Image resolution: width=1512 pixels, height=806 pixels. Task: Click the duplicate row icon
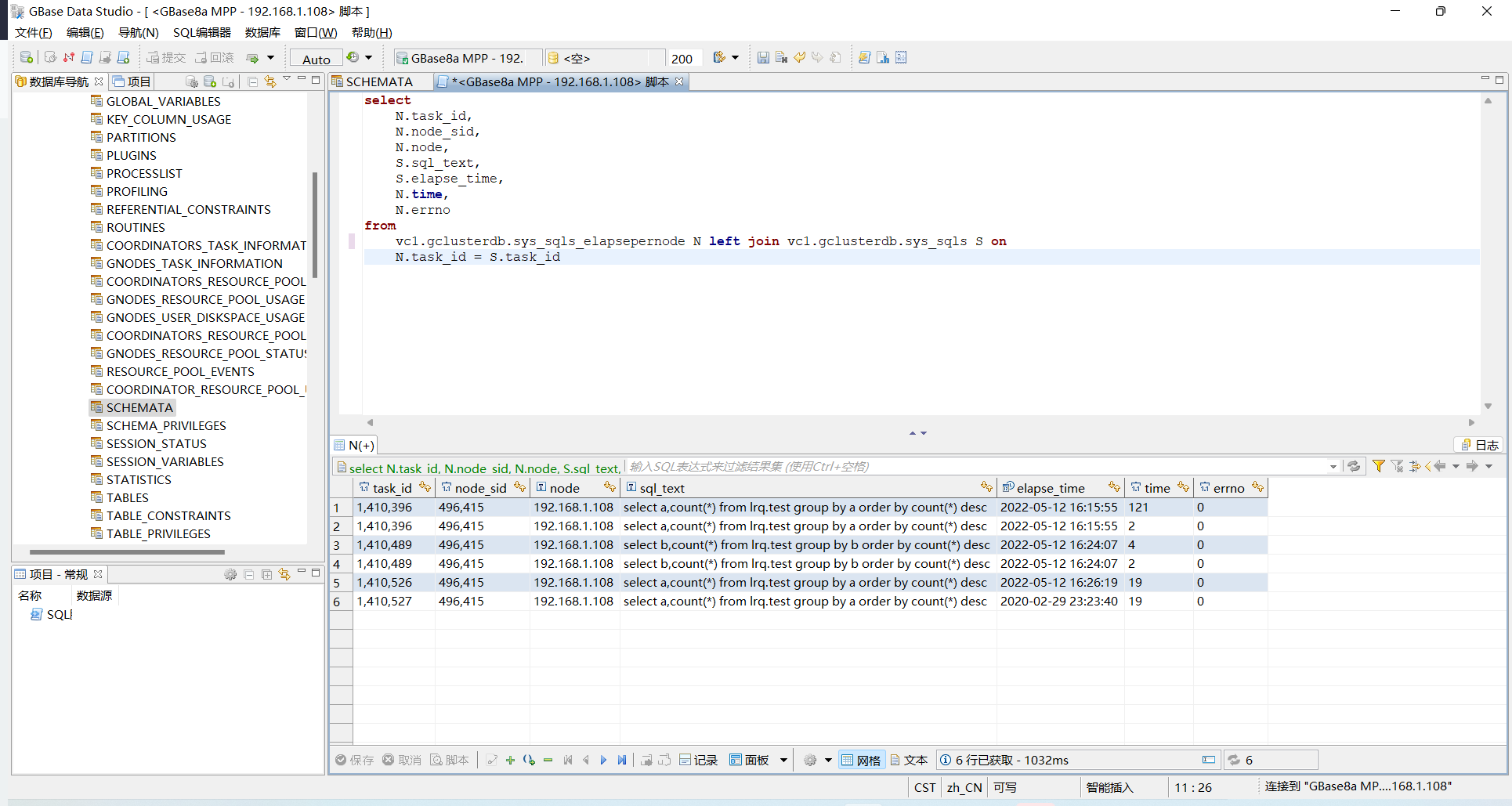(529, 760)
